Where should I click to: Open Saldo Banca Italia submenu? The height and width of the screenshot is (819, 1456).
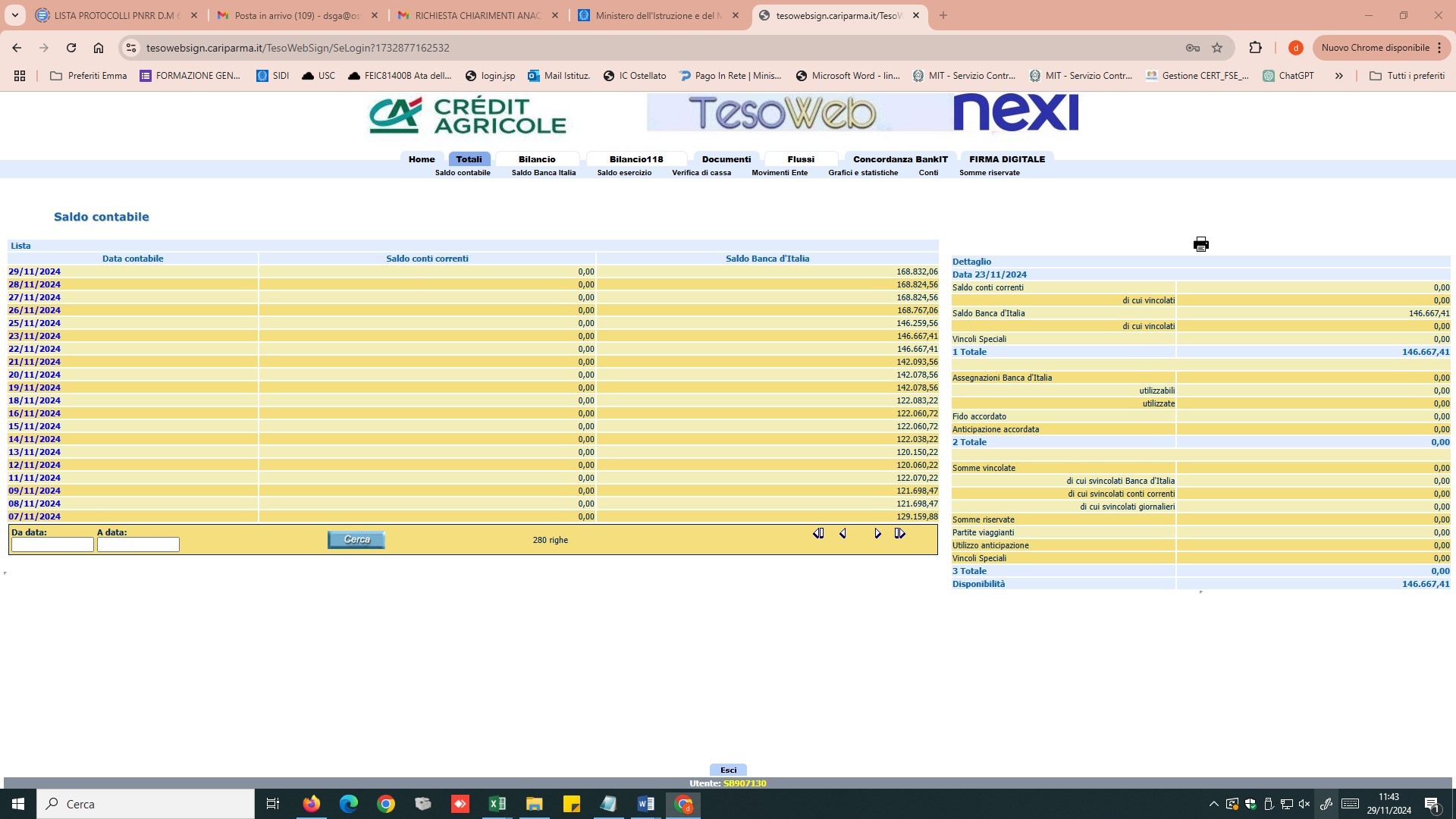click(543, 173)
